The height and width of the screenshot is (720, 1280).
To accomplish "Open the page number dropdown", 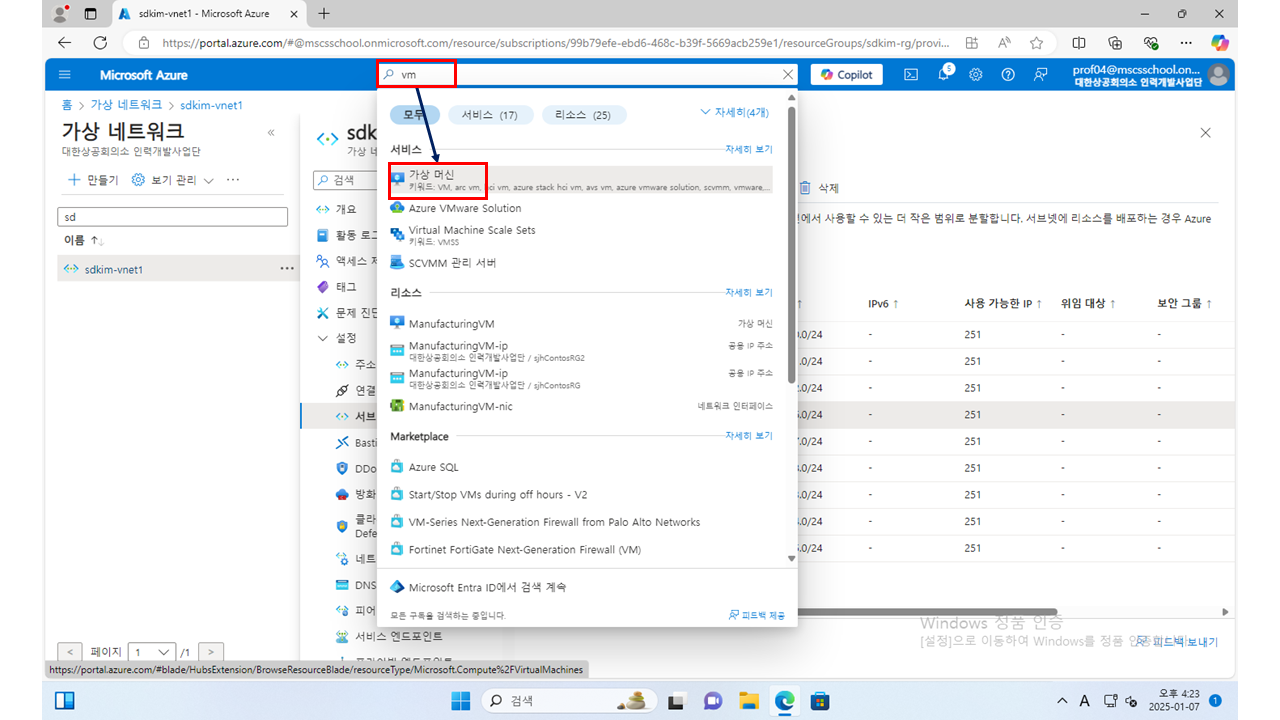I will pos(152,651).
